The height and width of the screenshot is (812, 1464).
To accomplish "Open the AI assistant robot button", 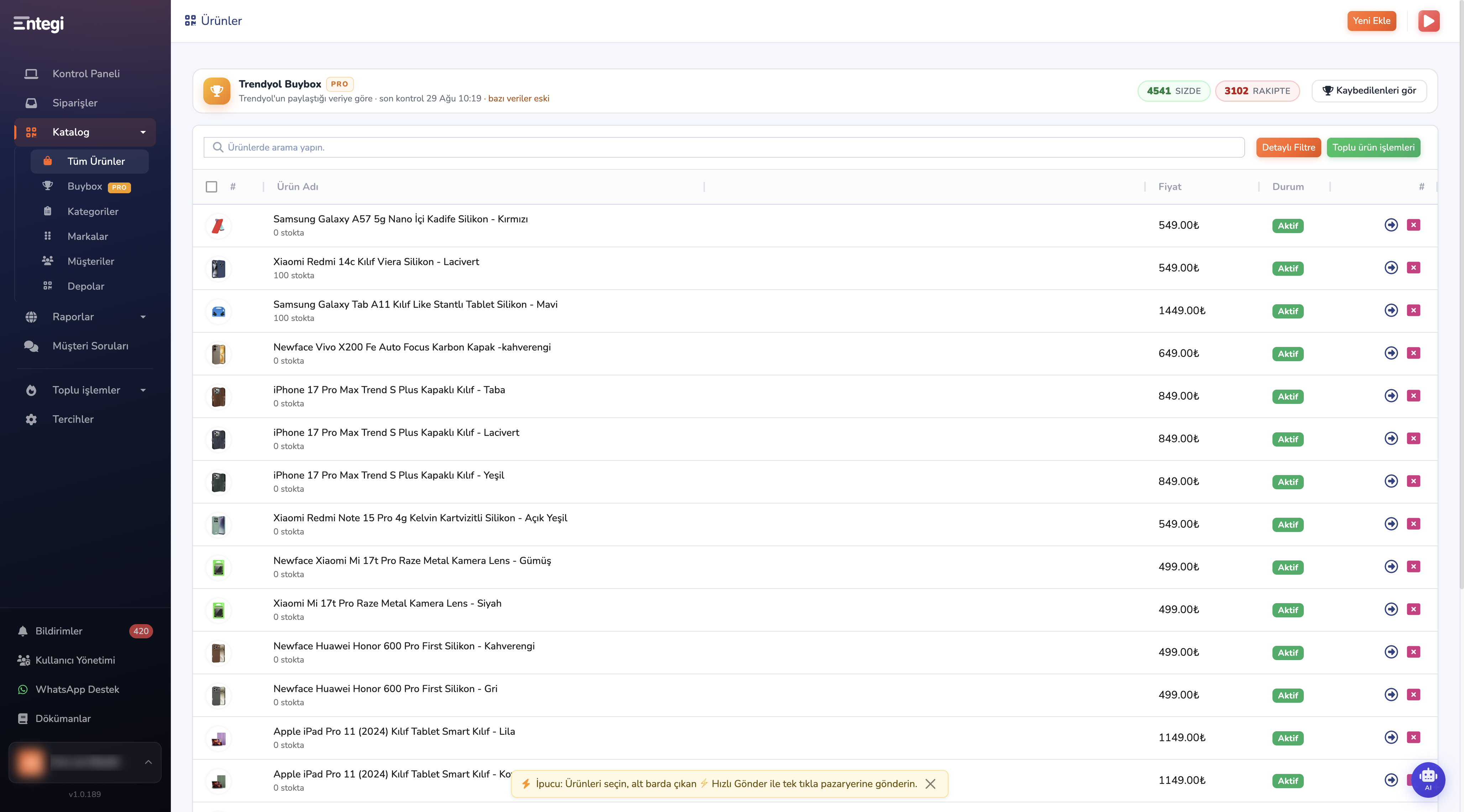I will (1428, 780).
